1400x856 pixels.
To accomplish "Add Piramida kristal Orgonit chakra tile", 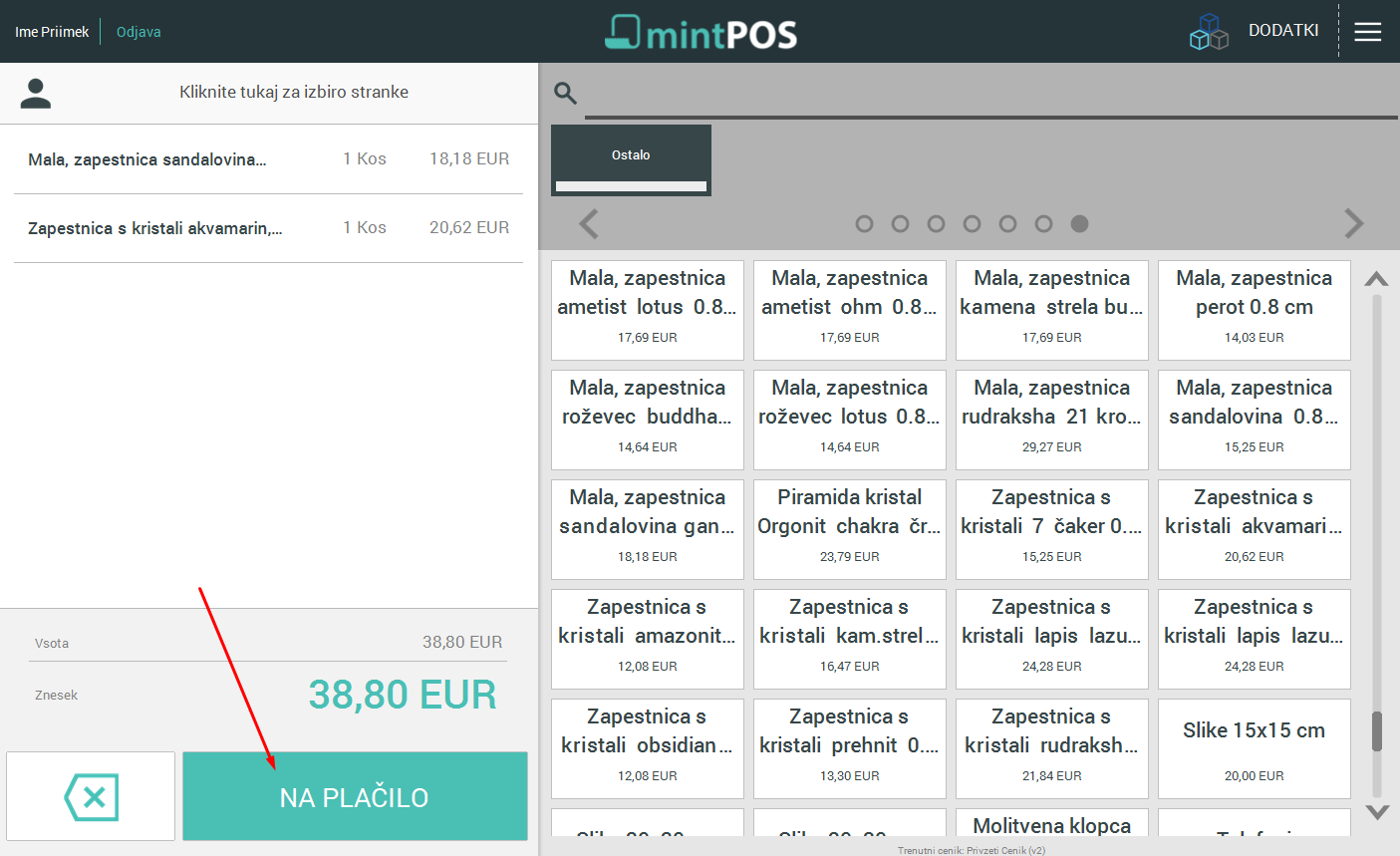I will (850, 529).
